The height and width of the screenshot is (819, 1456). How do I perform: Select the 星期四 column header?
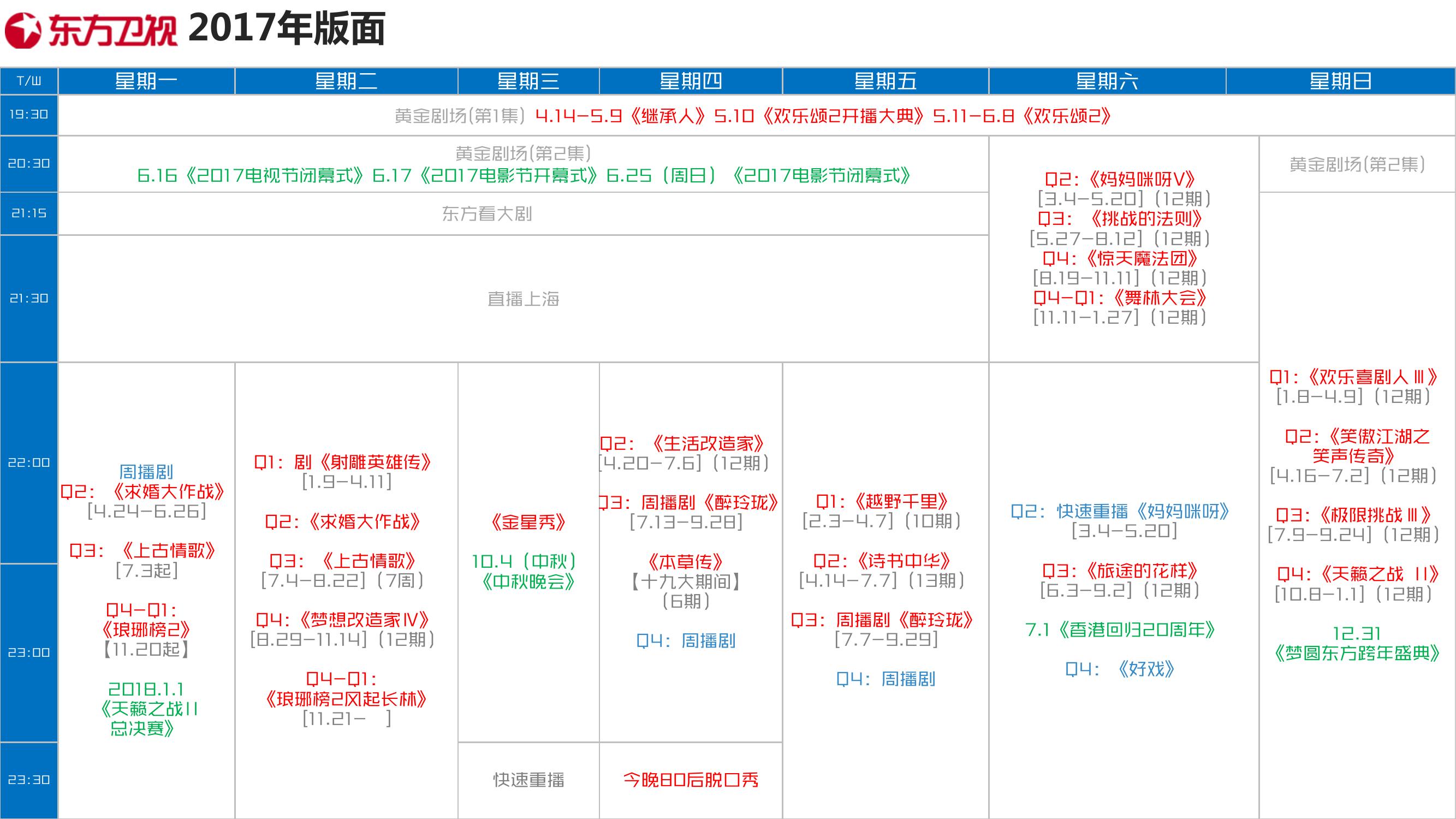coord(691,81)
